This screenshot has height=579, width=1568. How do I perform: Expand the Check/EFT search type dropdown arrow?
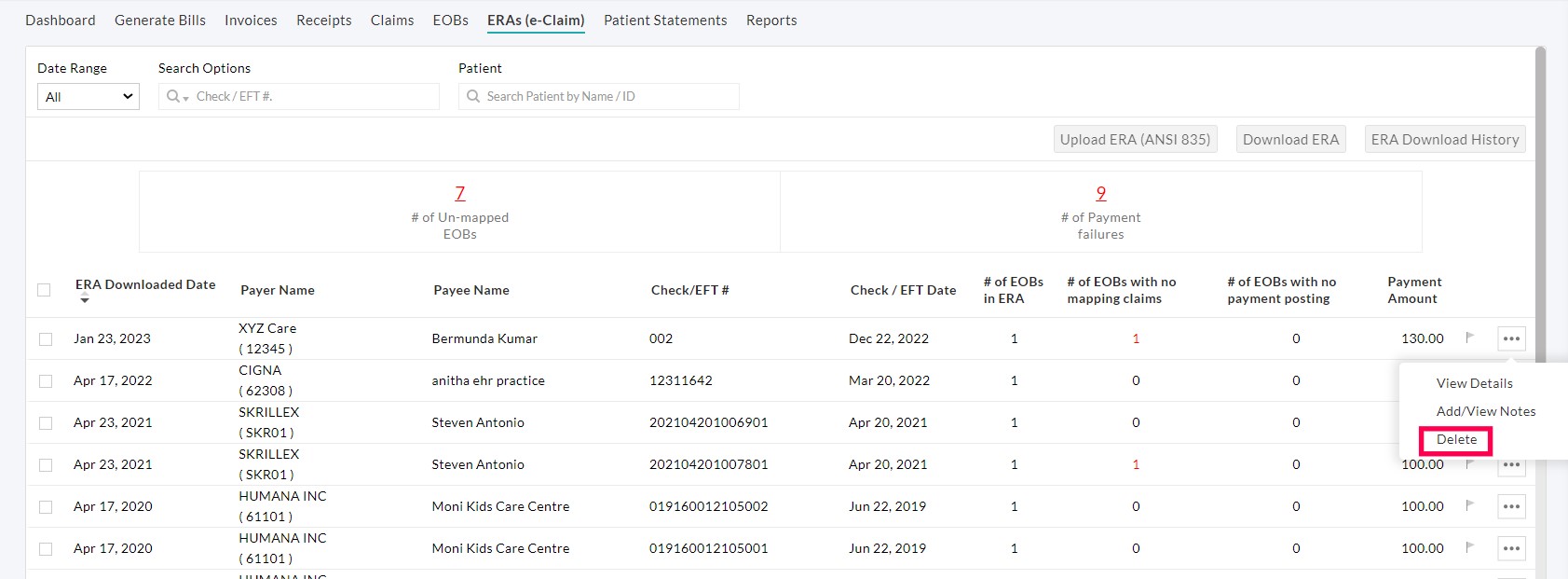(186, 98)
